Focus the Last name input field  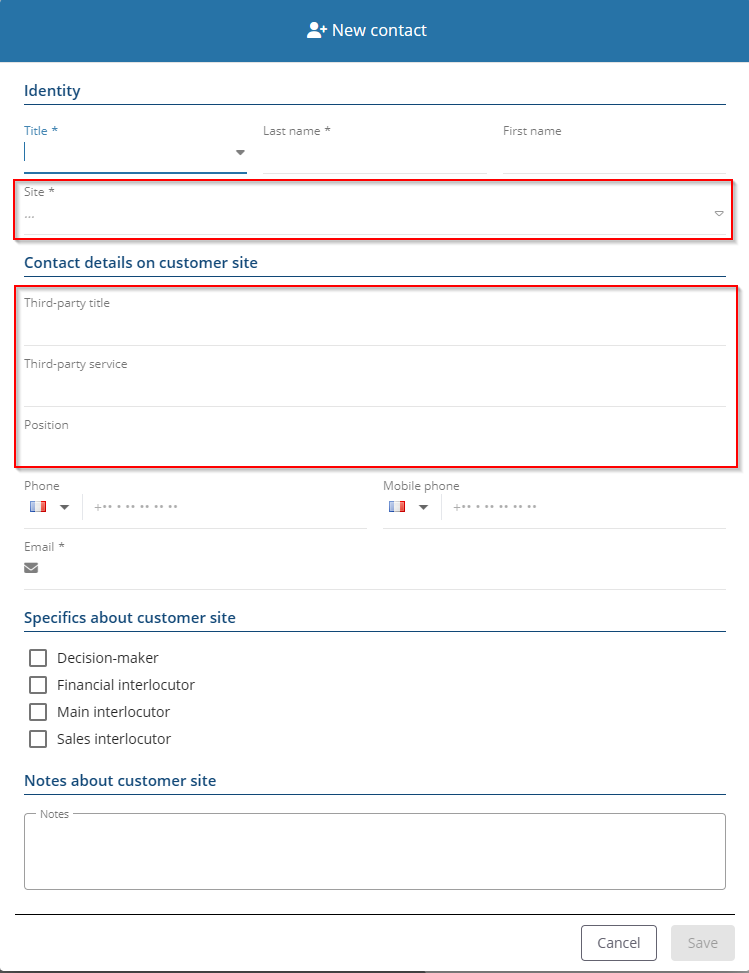374,156
